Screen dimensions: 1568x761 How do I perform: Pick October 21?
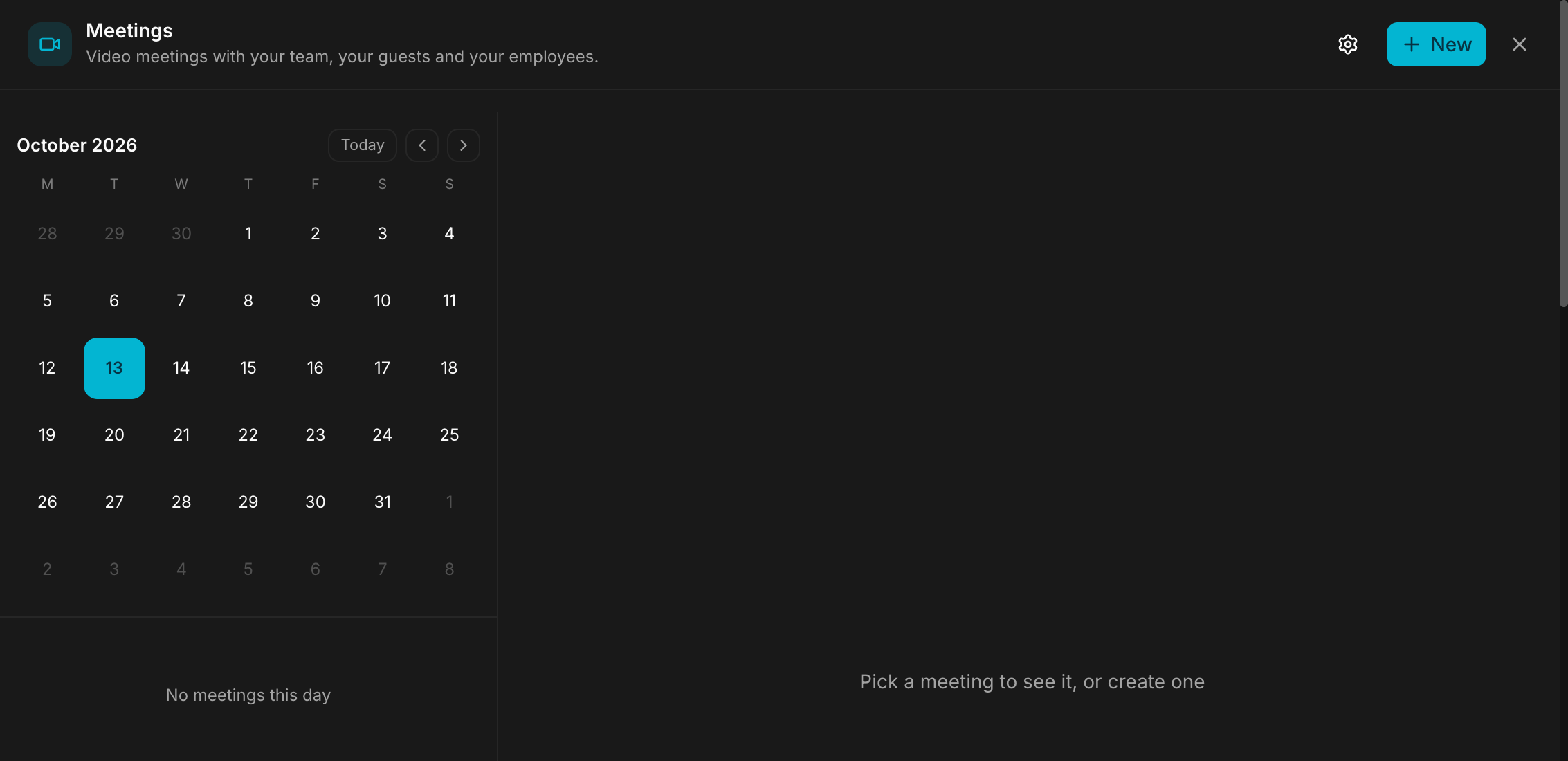click(x=181, y=435)
